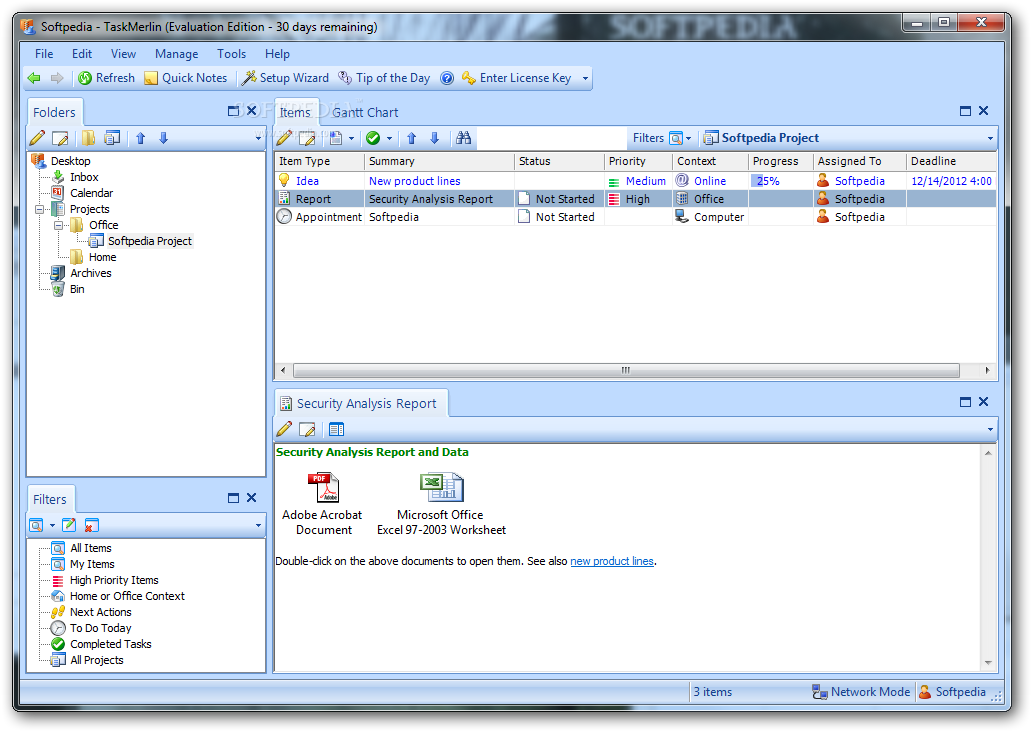Click the binoculars find icon
Viewport: 1032px width, 732px height.
tap(463, 138)
